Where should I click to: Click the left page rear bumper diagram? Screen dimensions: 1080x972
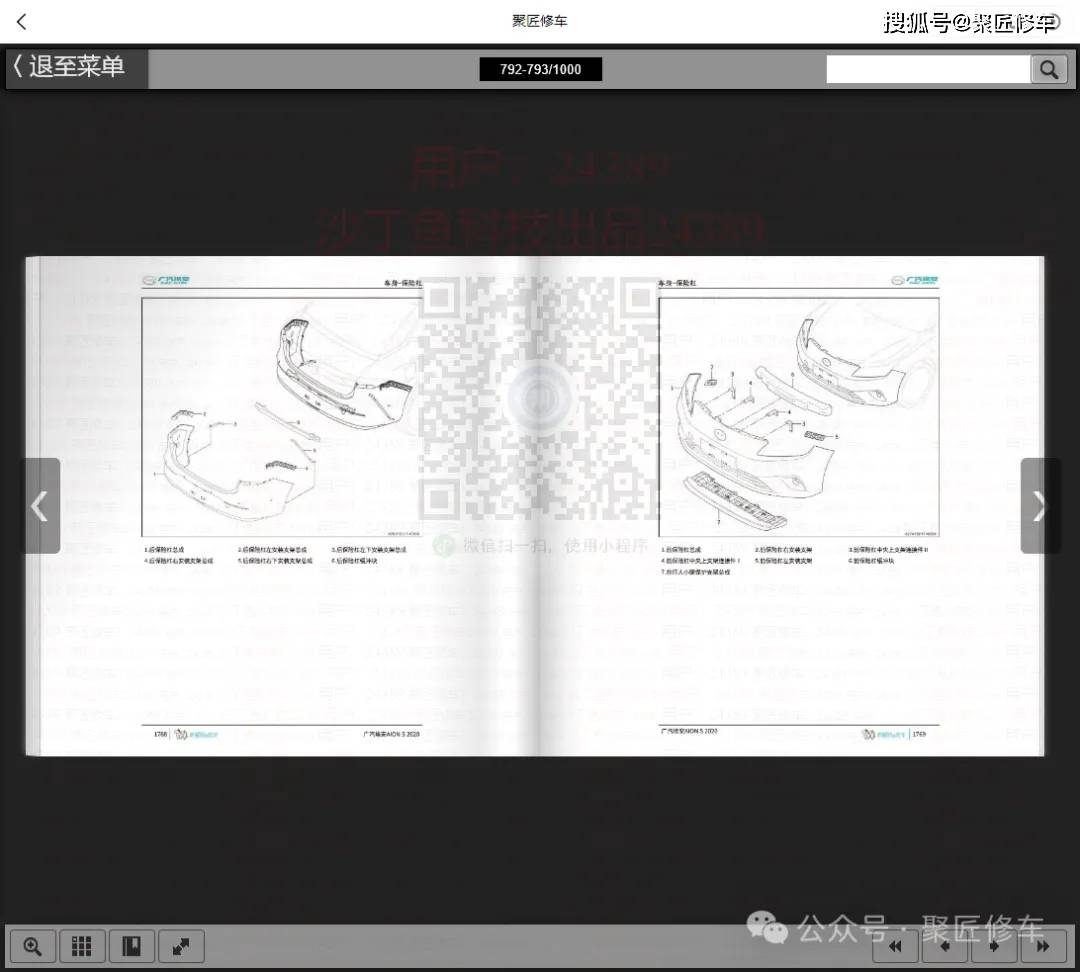coord(281,417)
